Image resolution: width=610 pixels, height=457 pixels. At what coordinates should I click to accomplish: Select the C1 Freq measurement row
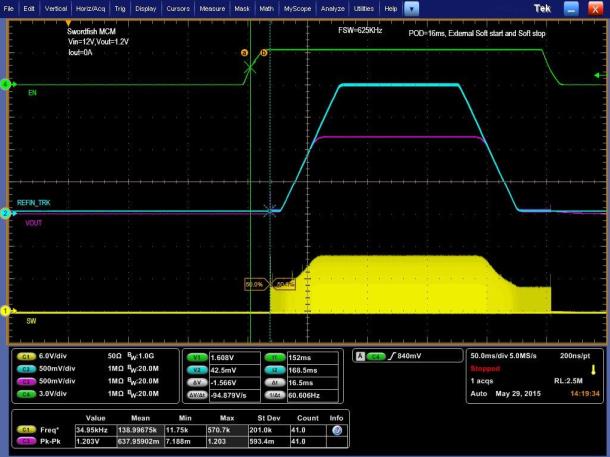(x=180, y=430)
